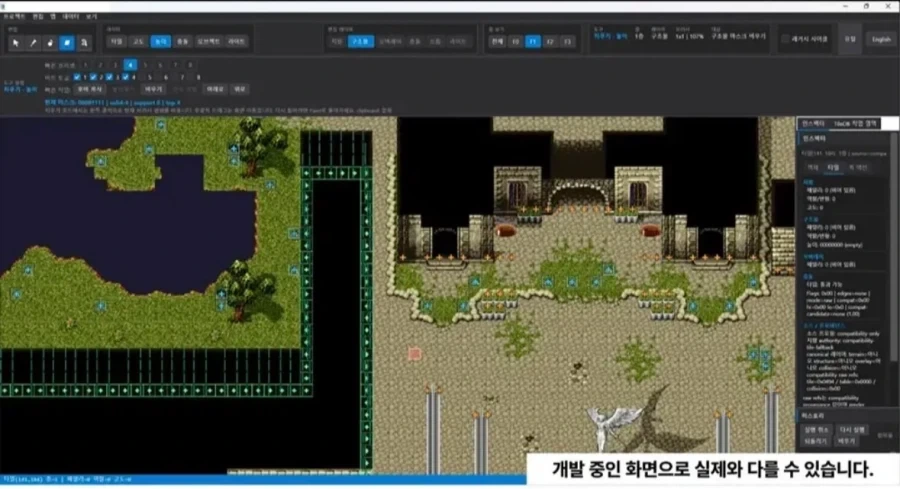Switch layer to 라이트
Screen dimensions: 900x489
[x=236, y=41]
